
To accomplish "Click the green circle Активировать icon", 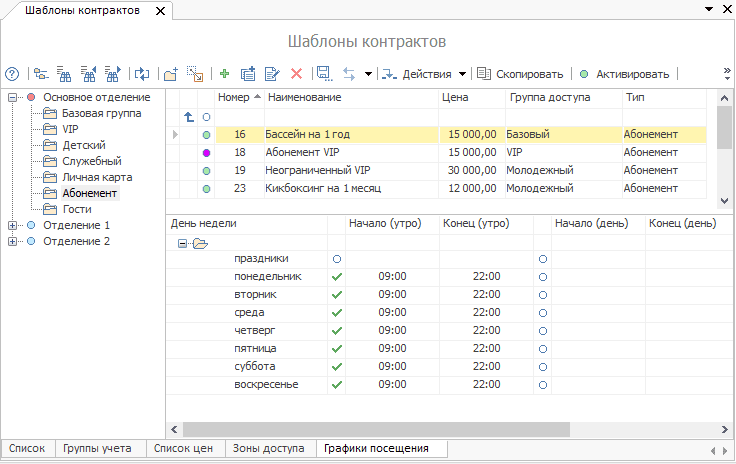I will (x=584, y=74).
